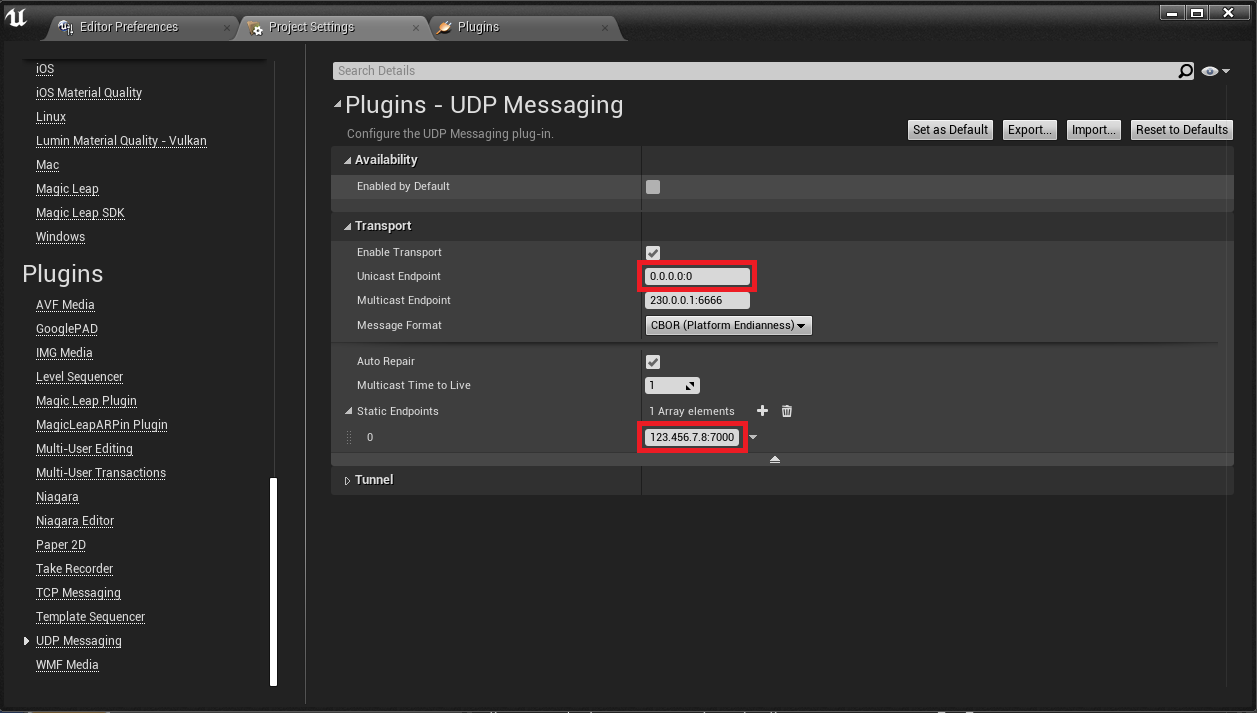Add a Static Endpoints array element
The image size is (1257, 714).
(x=762, y=411)
